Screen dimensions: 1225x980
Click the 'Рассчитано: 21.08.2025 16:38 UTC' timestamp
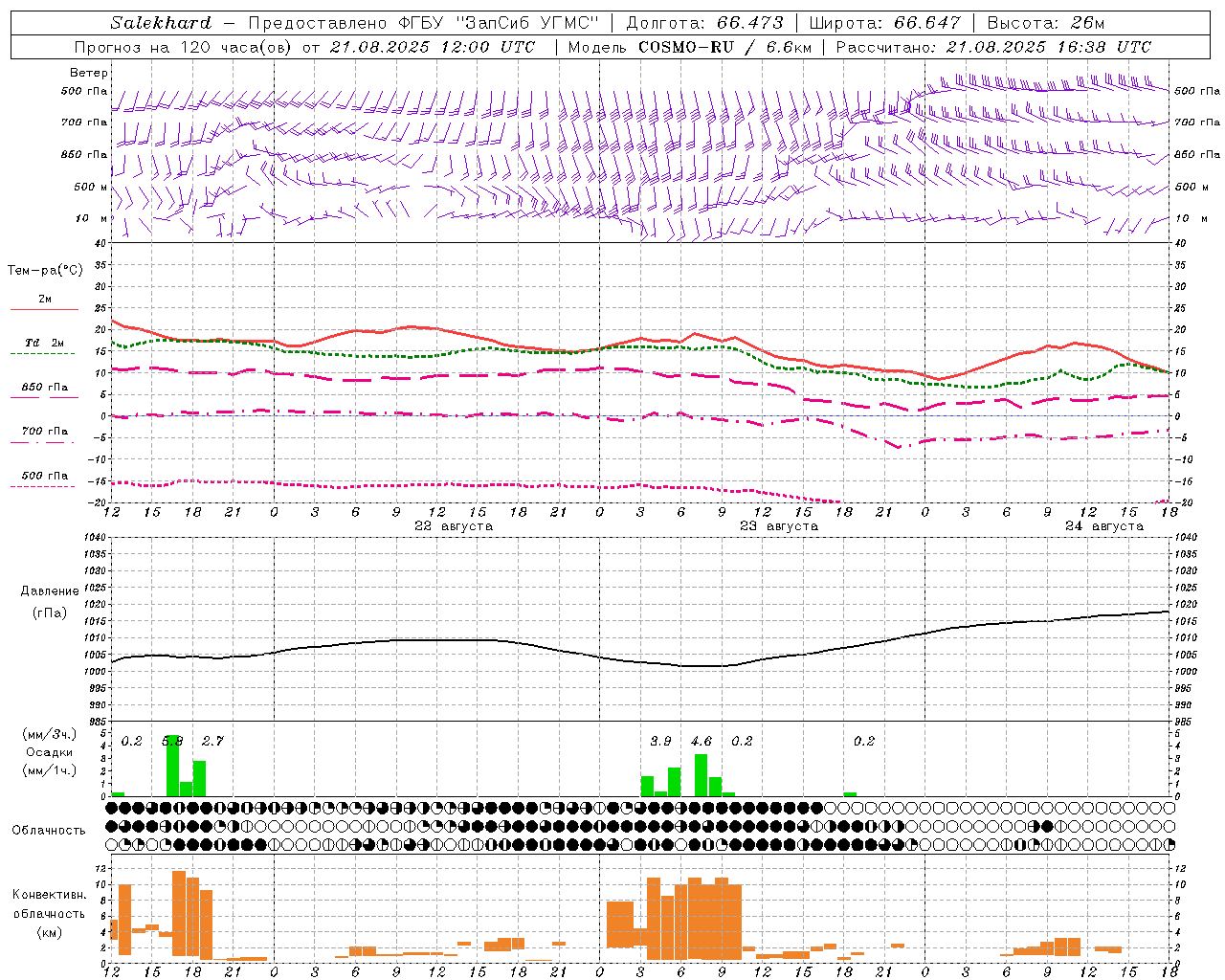(993, 47)
